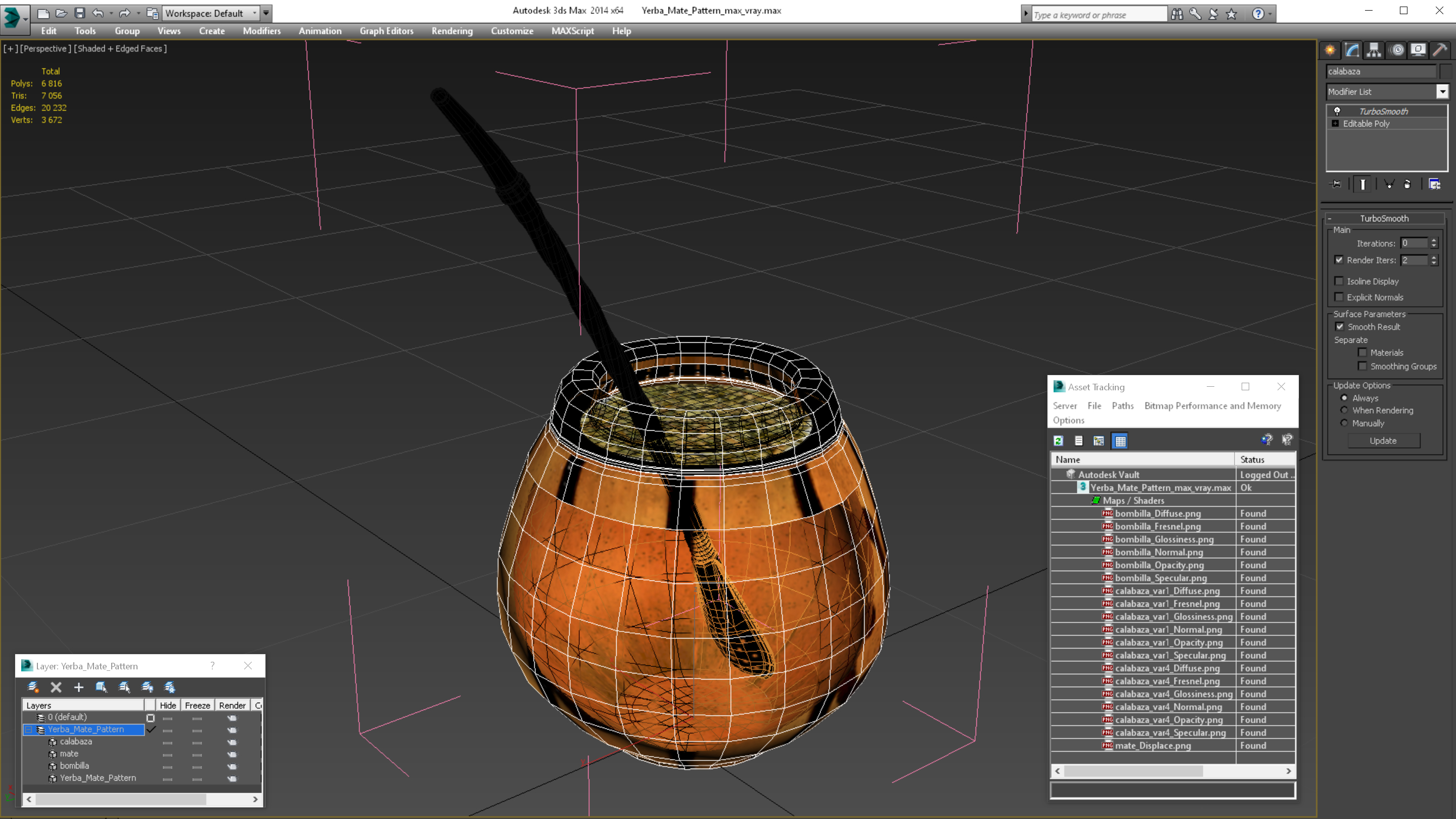Open the Modifier List dropdown
Viewport: 1456px width, 819px height.
pyautogui.click(x=1442, y=92)
